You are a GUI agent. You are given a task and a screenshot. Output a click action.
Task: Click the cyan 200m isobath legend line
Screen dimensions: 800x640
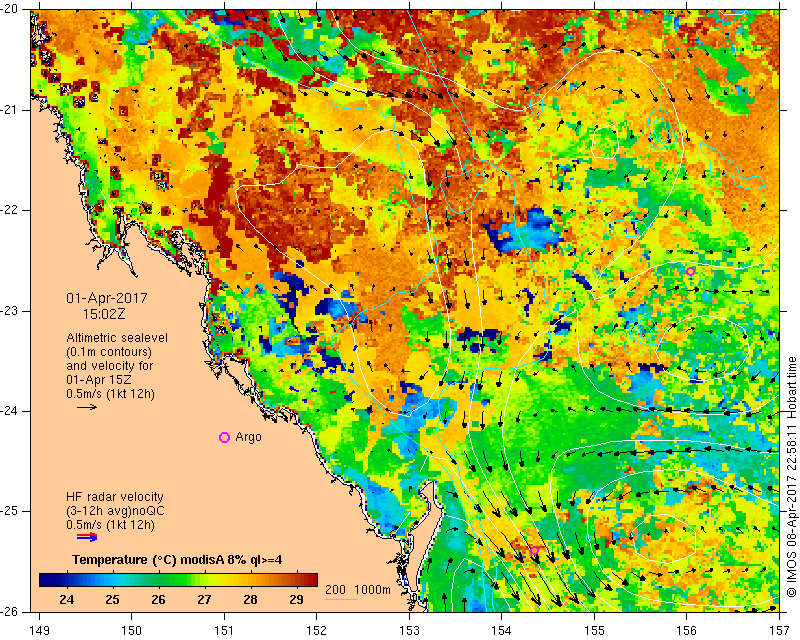pos(341,599)
